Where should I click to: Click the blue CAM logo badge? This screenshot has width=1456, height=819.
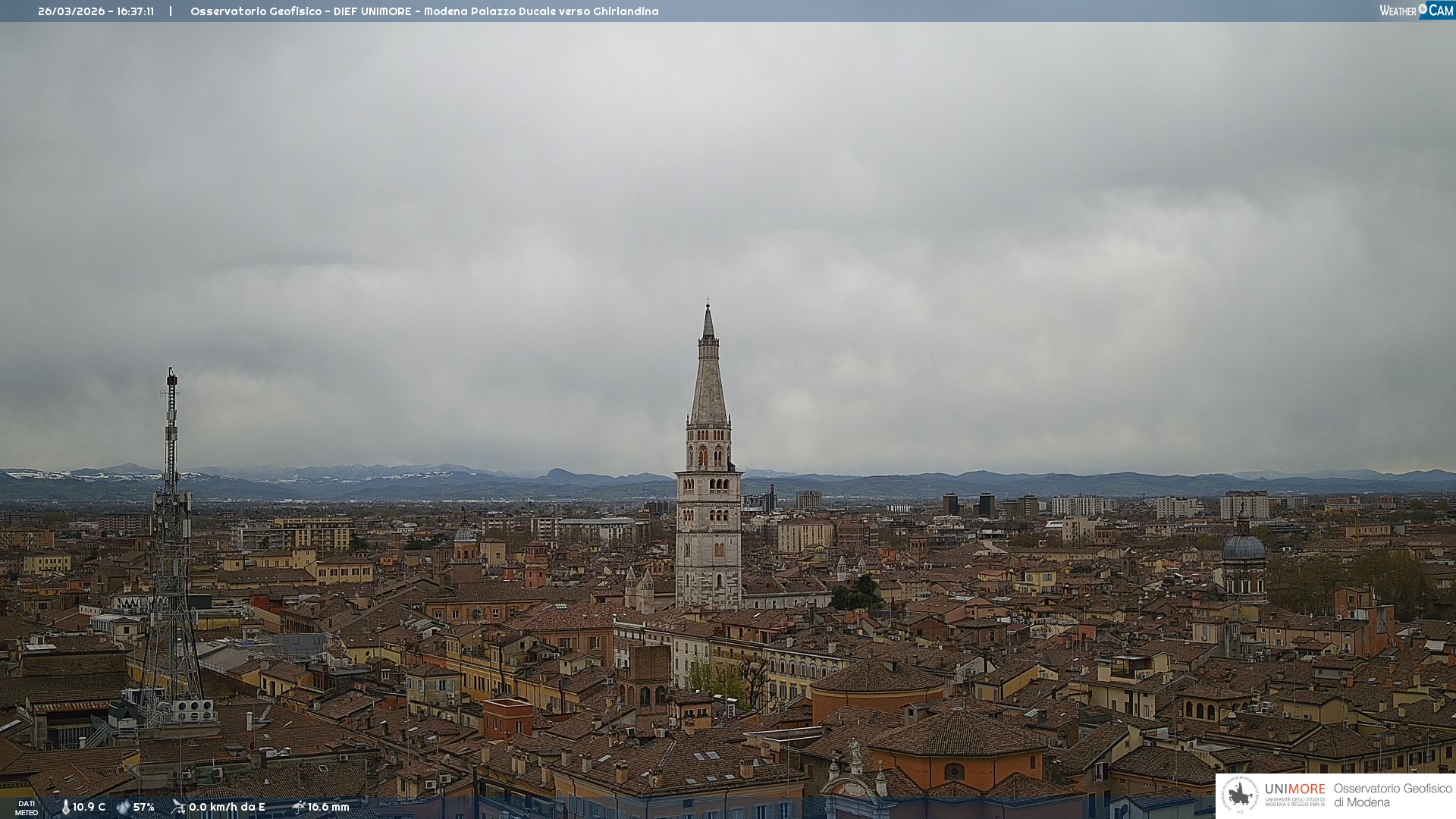pos(1440,10)
